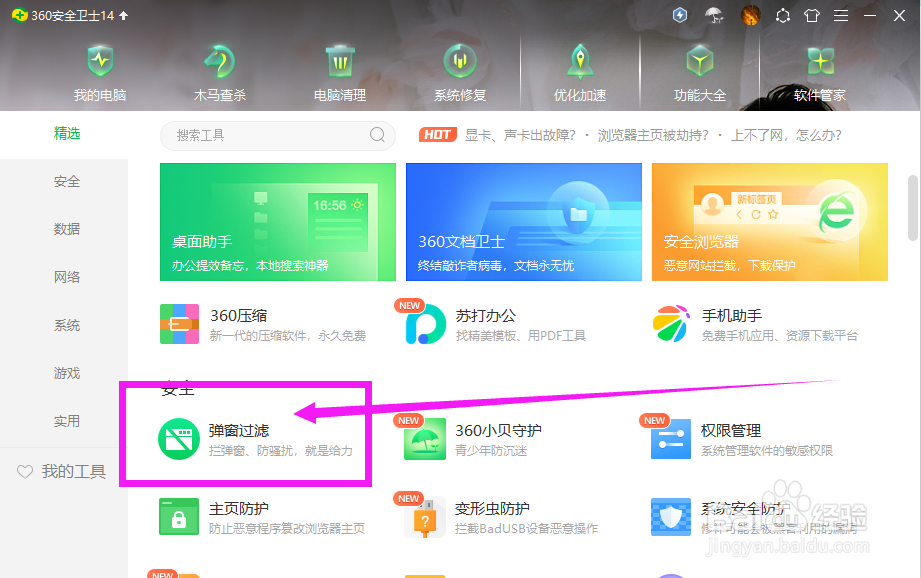Click the skin shirt icon in title bar
The height and width of the screenshot is (578, 921).
pos(812,15)
